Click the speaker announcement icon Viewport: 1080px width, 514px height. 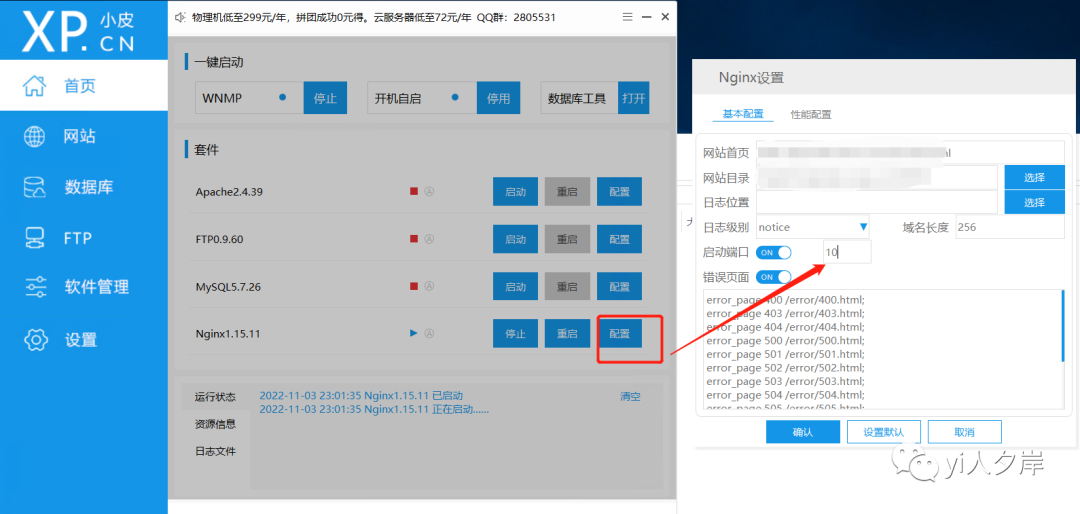coord(180,17)
